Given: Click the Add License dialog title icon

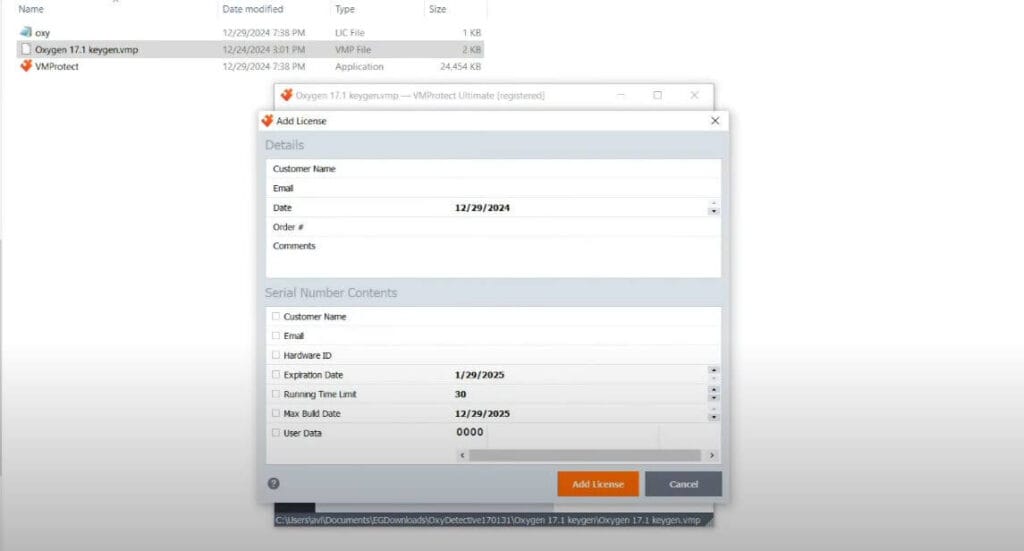Looking at the screenshot, I should [x=267, y=121].
